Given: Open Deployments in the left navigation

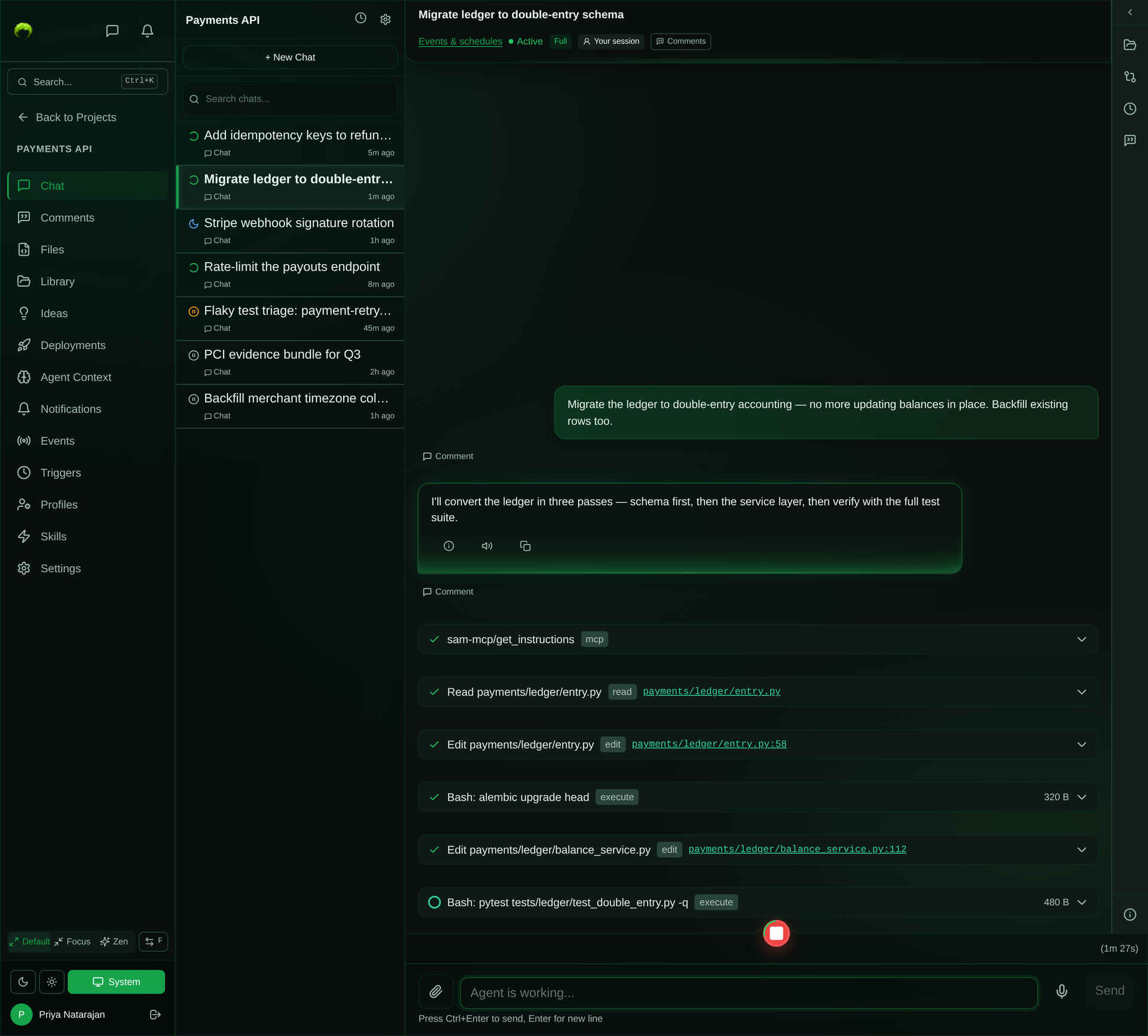Looking at the screenshot, I should pos(88,345).
